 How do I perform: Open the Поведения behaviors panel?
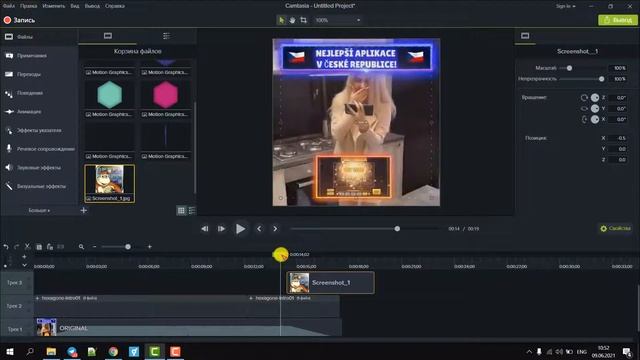39,93
